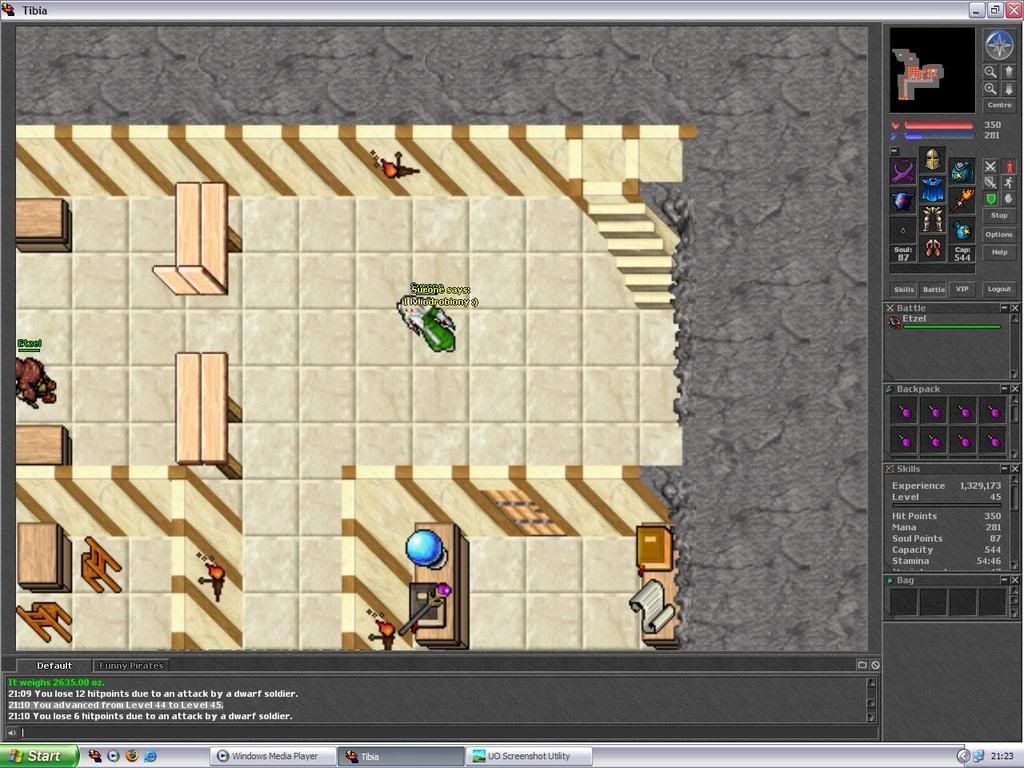Screen dimensions: 1024x768
Task: Enable defensive fighting mode (green shield)
Action: tap(991, 199)
